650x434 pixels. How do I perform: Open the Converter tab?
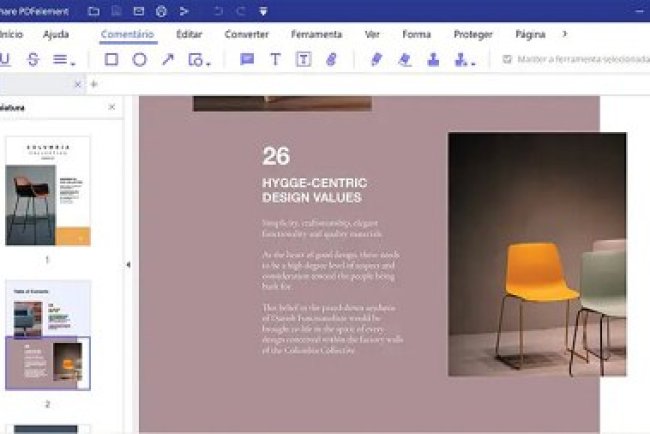(x=246, y=34)
